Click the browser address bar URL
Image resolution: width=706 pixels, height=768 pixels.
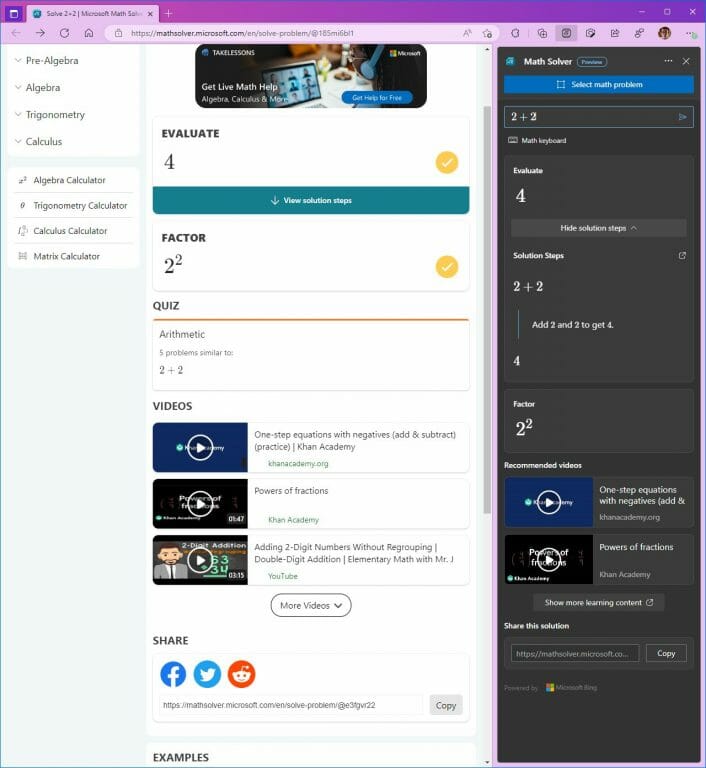(242, 33)
